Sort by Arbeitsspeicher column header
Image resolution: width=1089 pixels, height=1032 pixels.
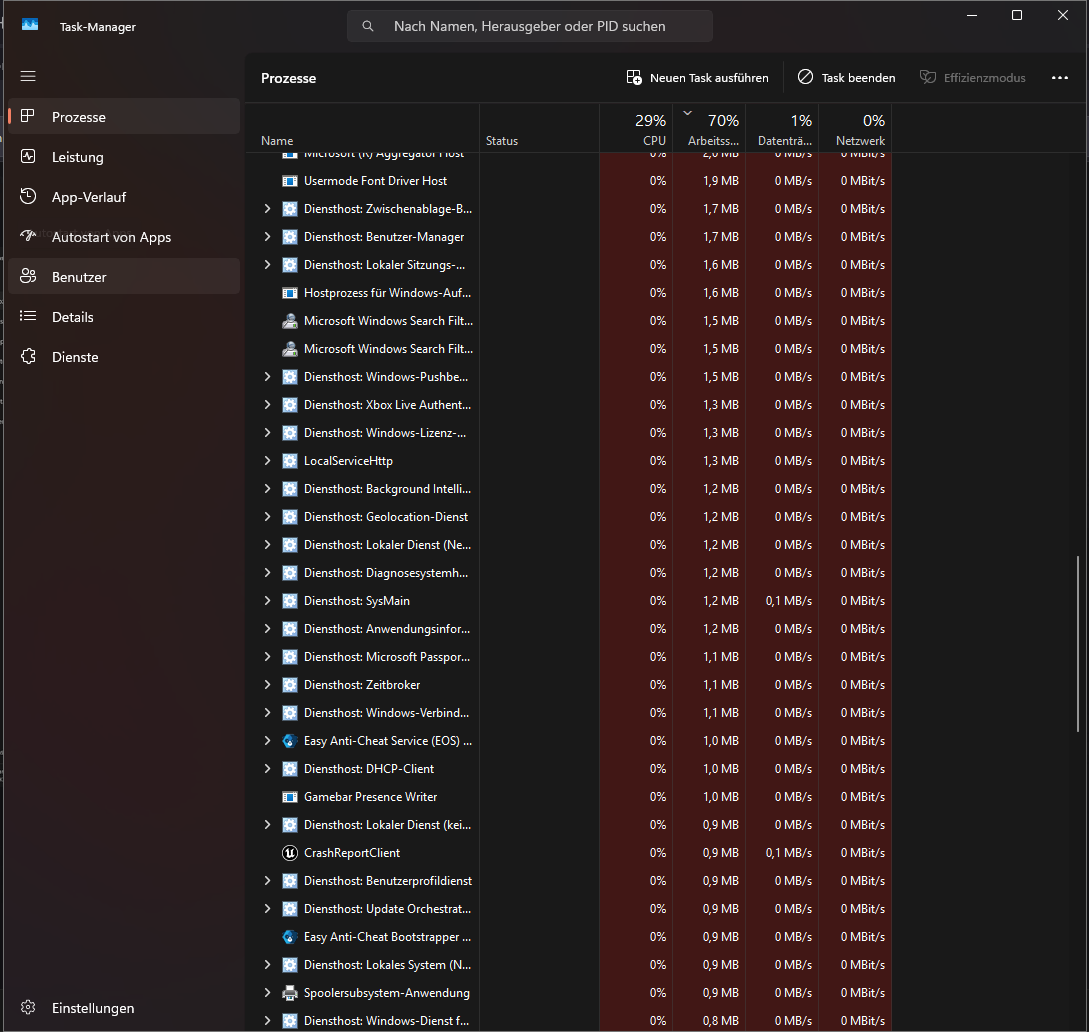point(709,128)
